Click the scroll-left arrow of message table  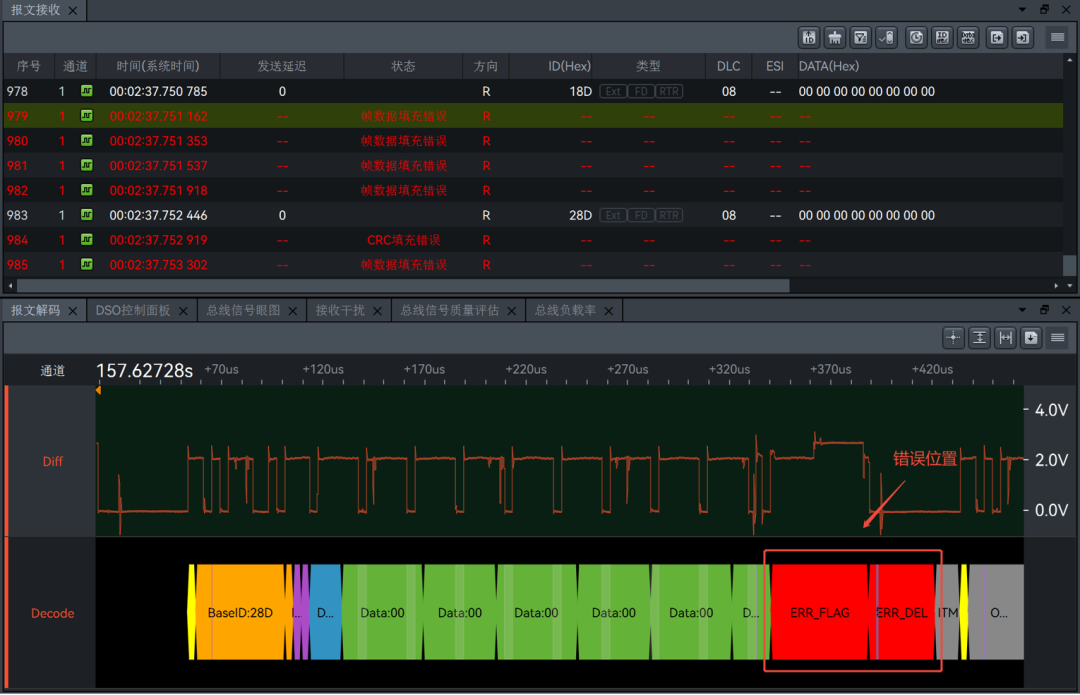tap(10, 285)
